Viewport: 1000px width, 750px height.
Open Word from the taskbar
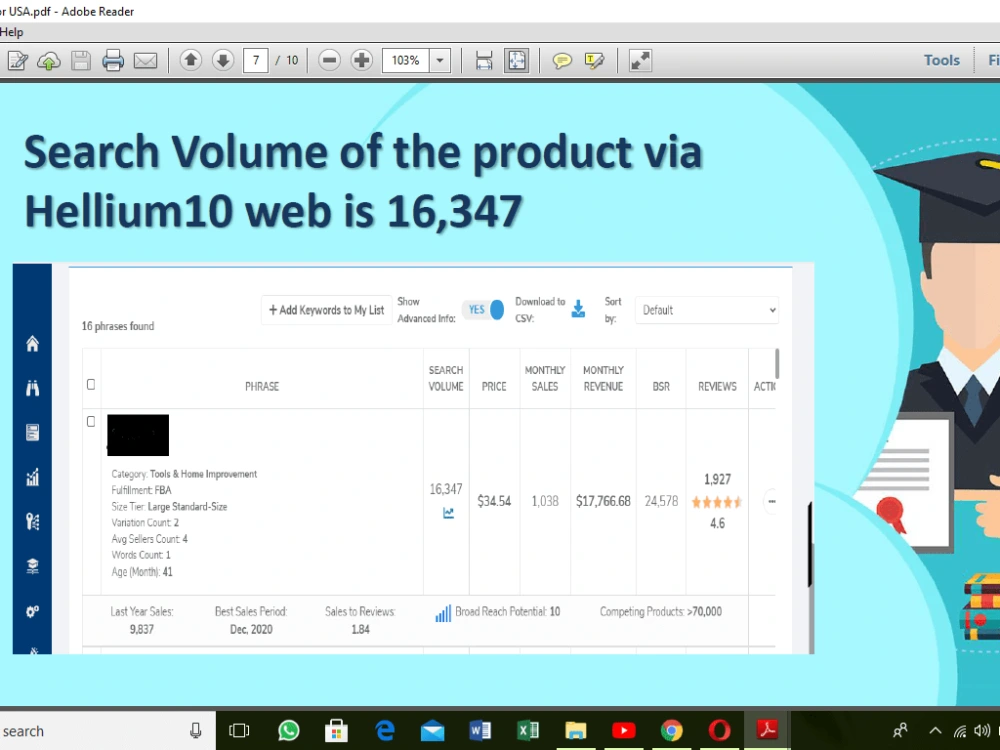480,730
